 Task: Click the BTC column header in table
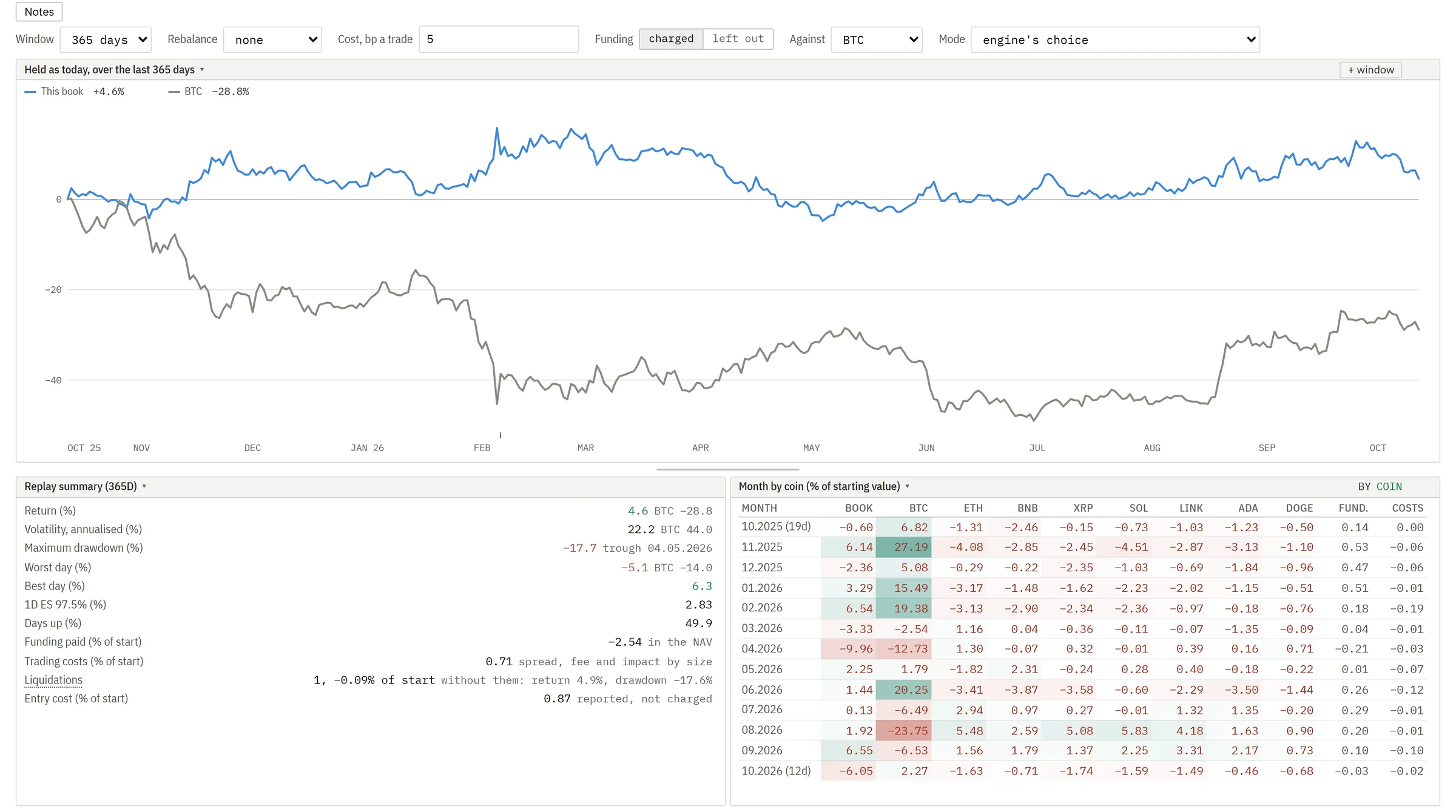[x=918, y=508]
